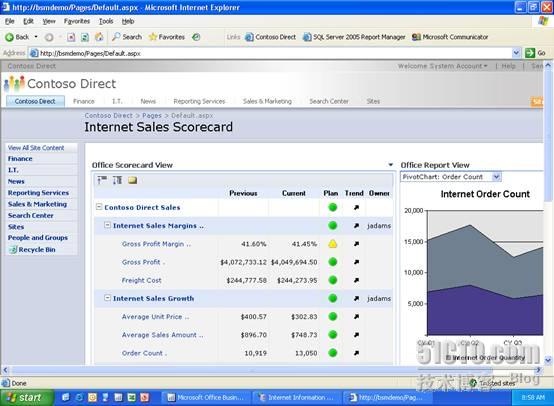Open the Tools menu
Image resolution: width=554 pixels, height=406 pixels.
[x=106, y=21]
